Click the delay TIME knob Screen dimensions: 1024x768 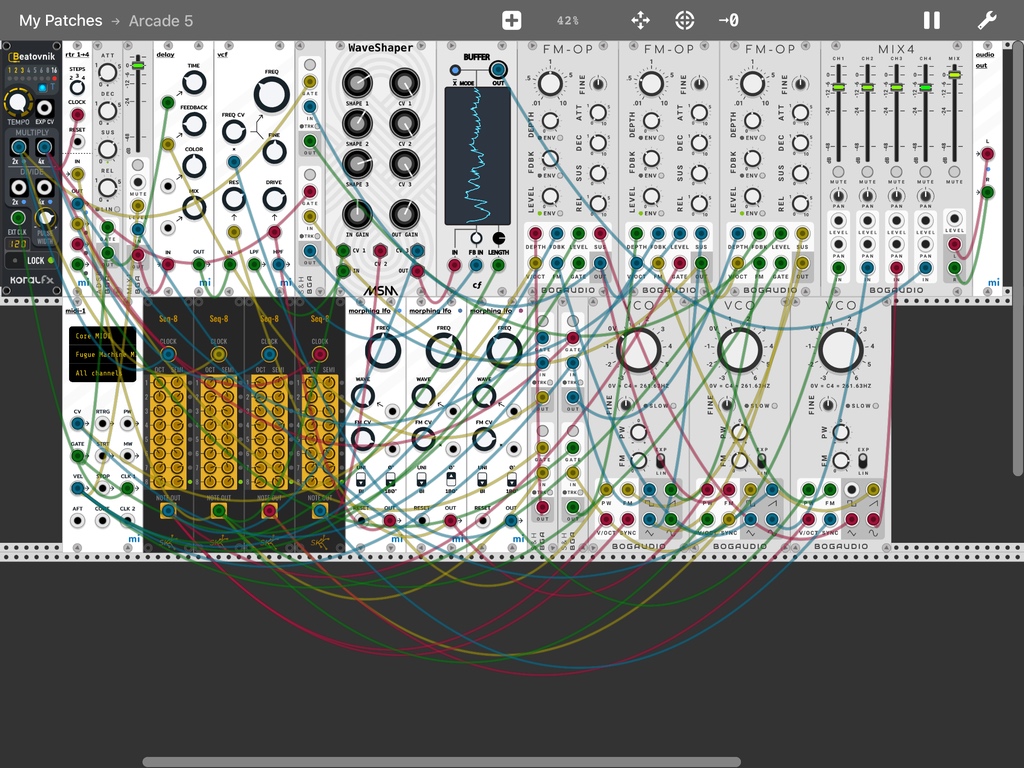pos(193,83)
